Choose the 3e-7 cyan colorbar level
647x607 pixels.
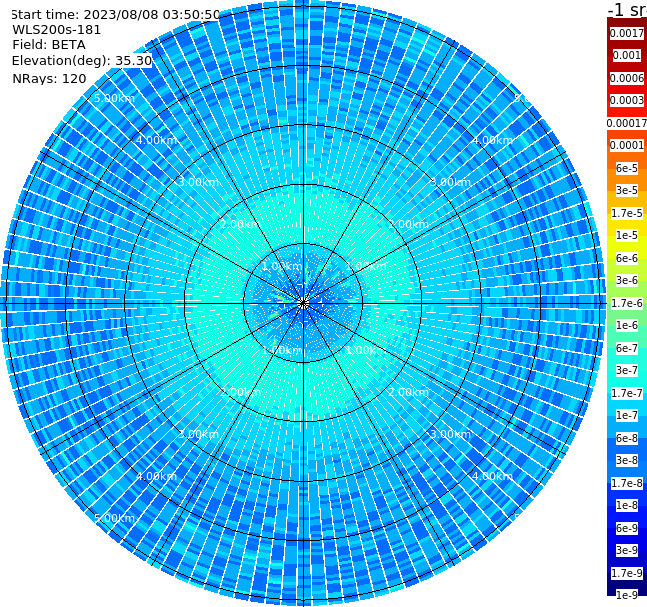627,371
